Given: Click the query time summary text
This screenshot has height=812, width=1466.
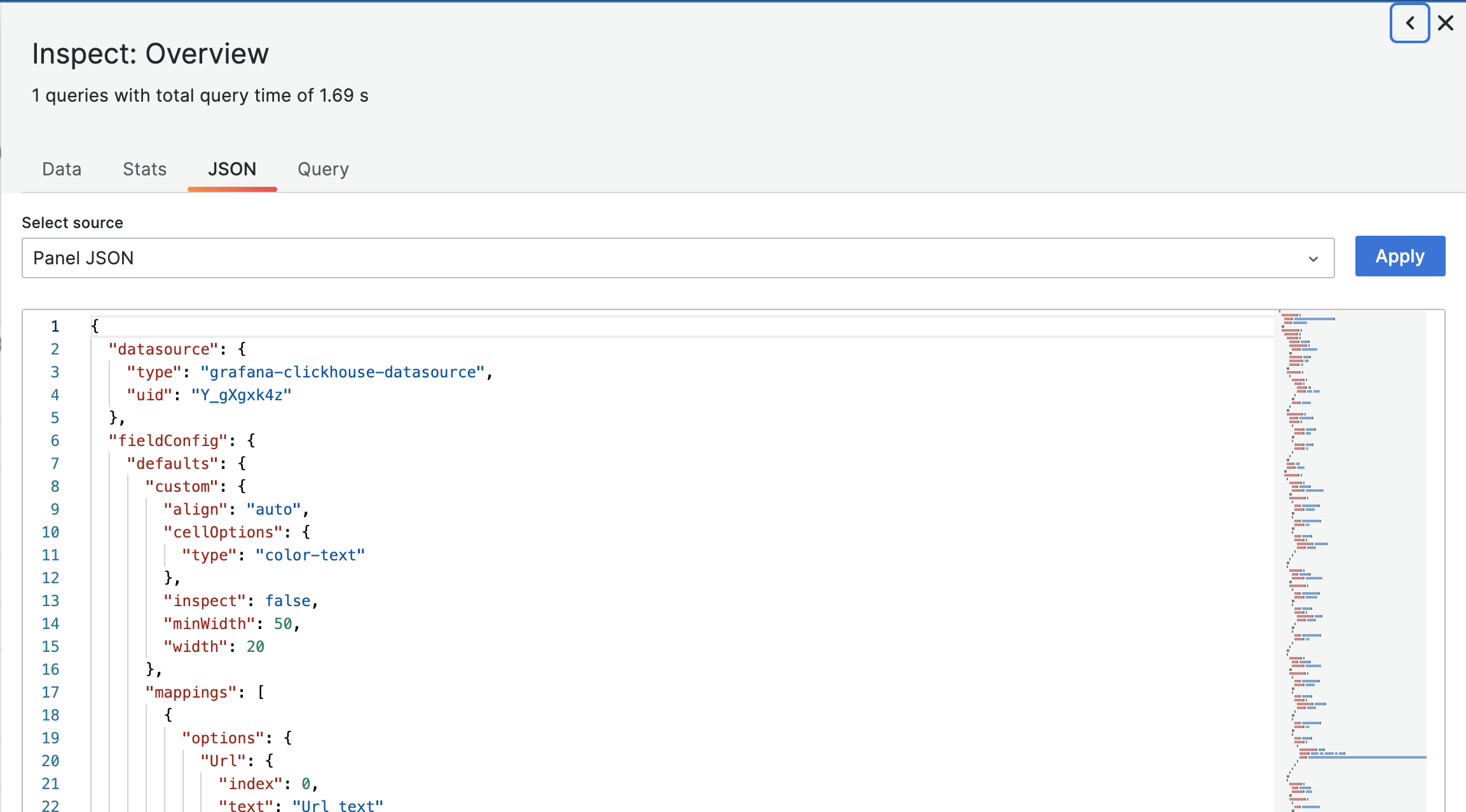Looking at the screenshot, I should pos(200,95).
